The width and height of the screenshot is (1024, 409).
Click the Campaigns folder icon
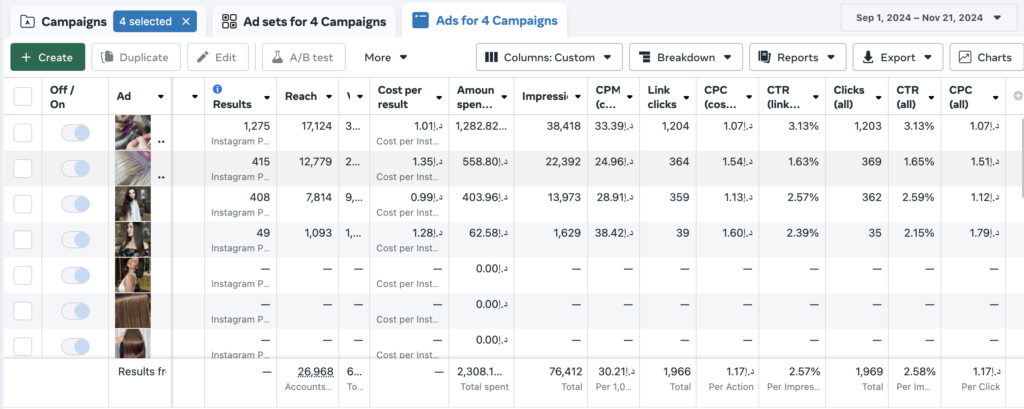click(27, 22)
